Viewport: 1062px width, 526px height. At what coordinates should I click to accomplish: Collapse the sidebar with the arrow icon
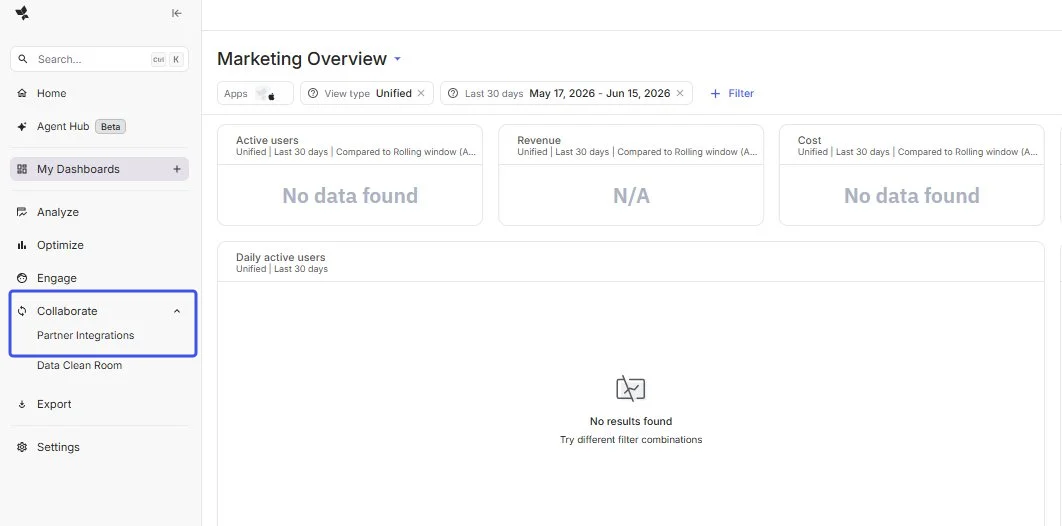(177, 13)
